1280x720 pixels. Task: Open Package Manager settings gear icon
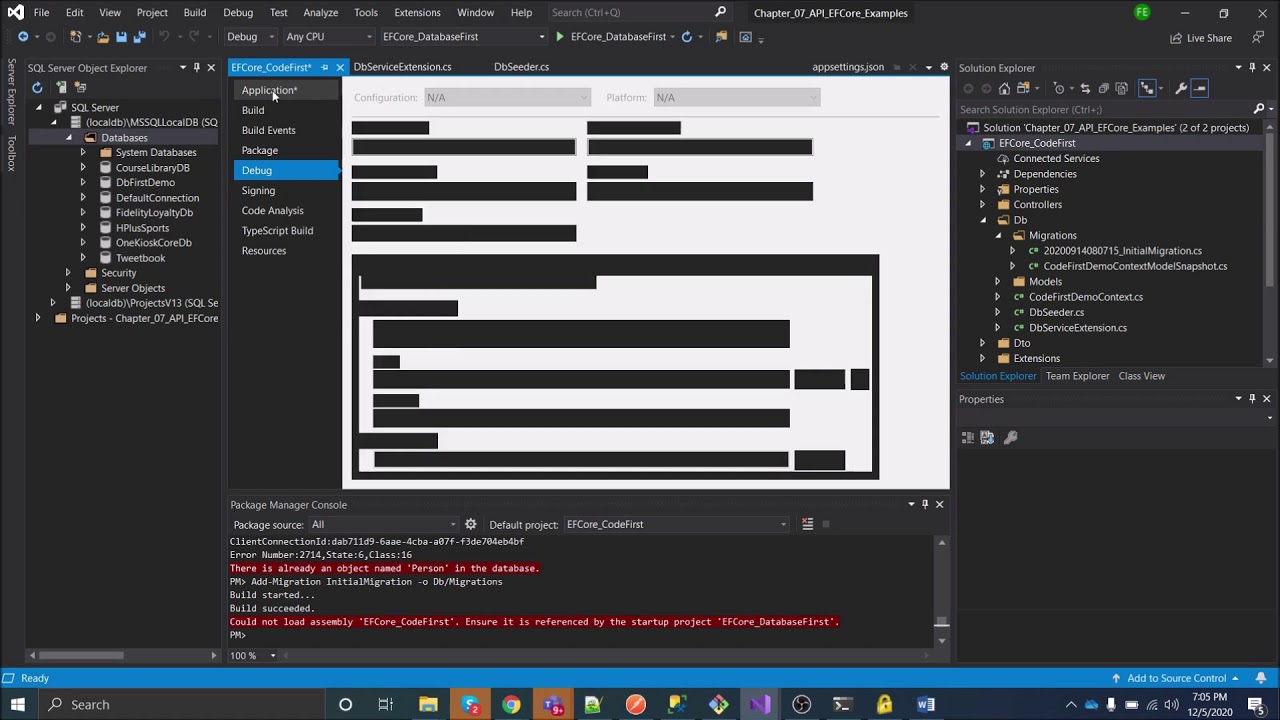(470, 524)
